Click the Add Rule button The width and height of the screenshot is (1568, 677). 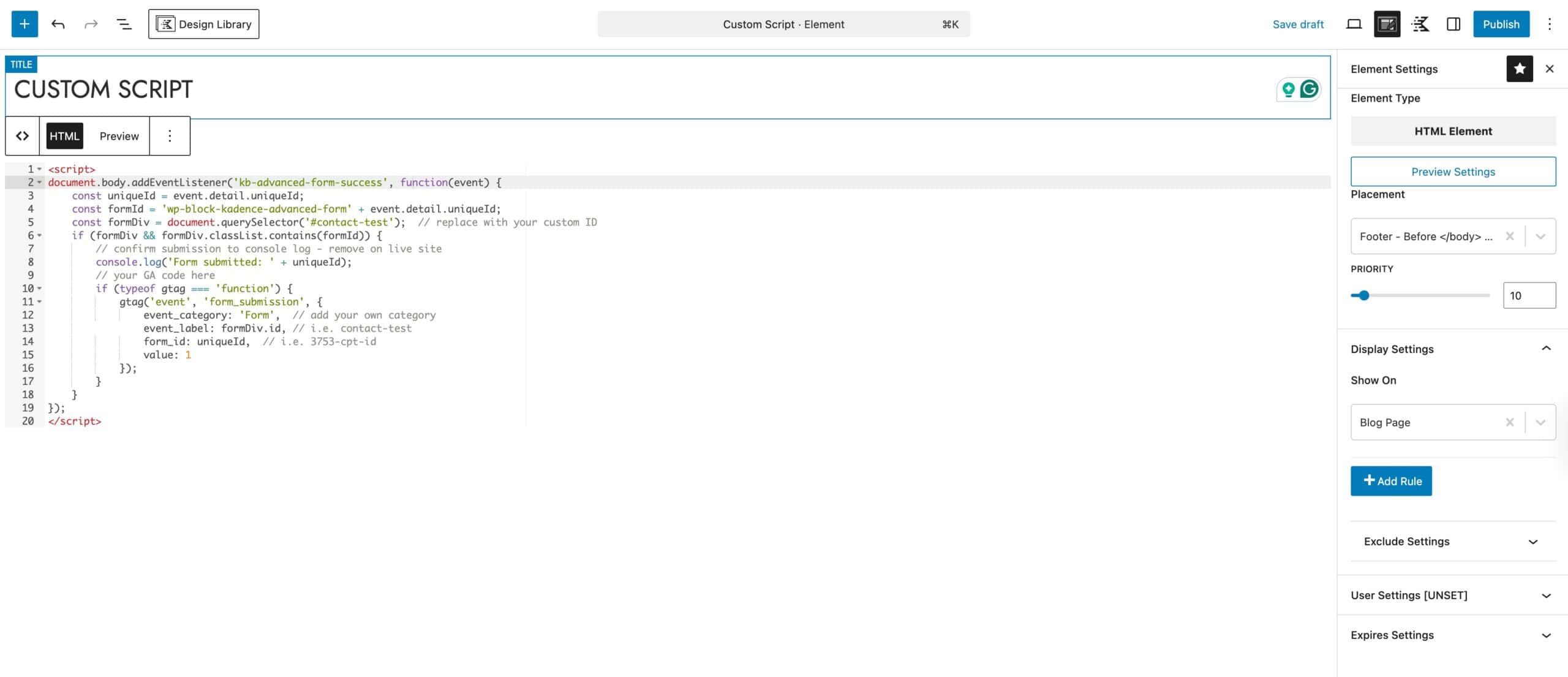(x=1391, y=480)
